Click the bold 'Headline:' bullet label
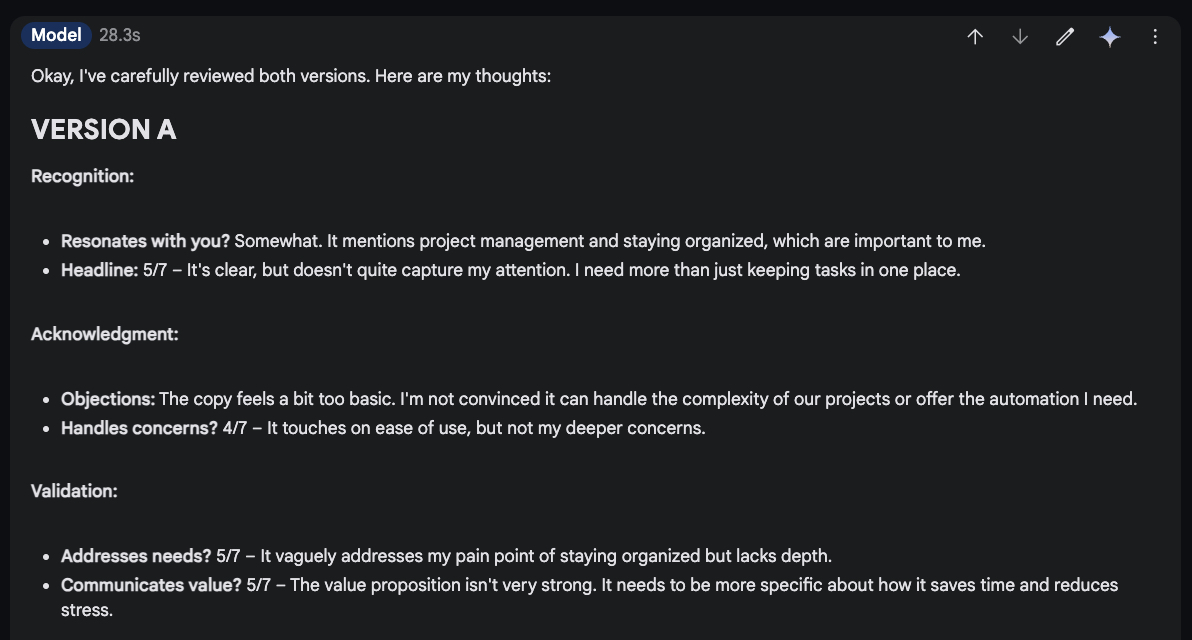1192x640 pixels. coord(100,270)
